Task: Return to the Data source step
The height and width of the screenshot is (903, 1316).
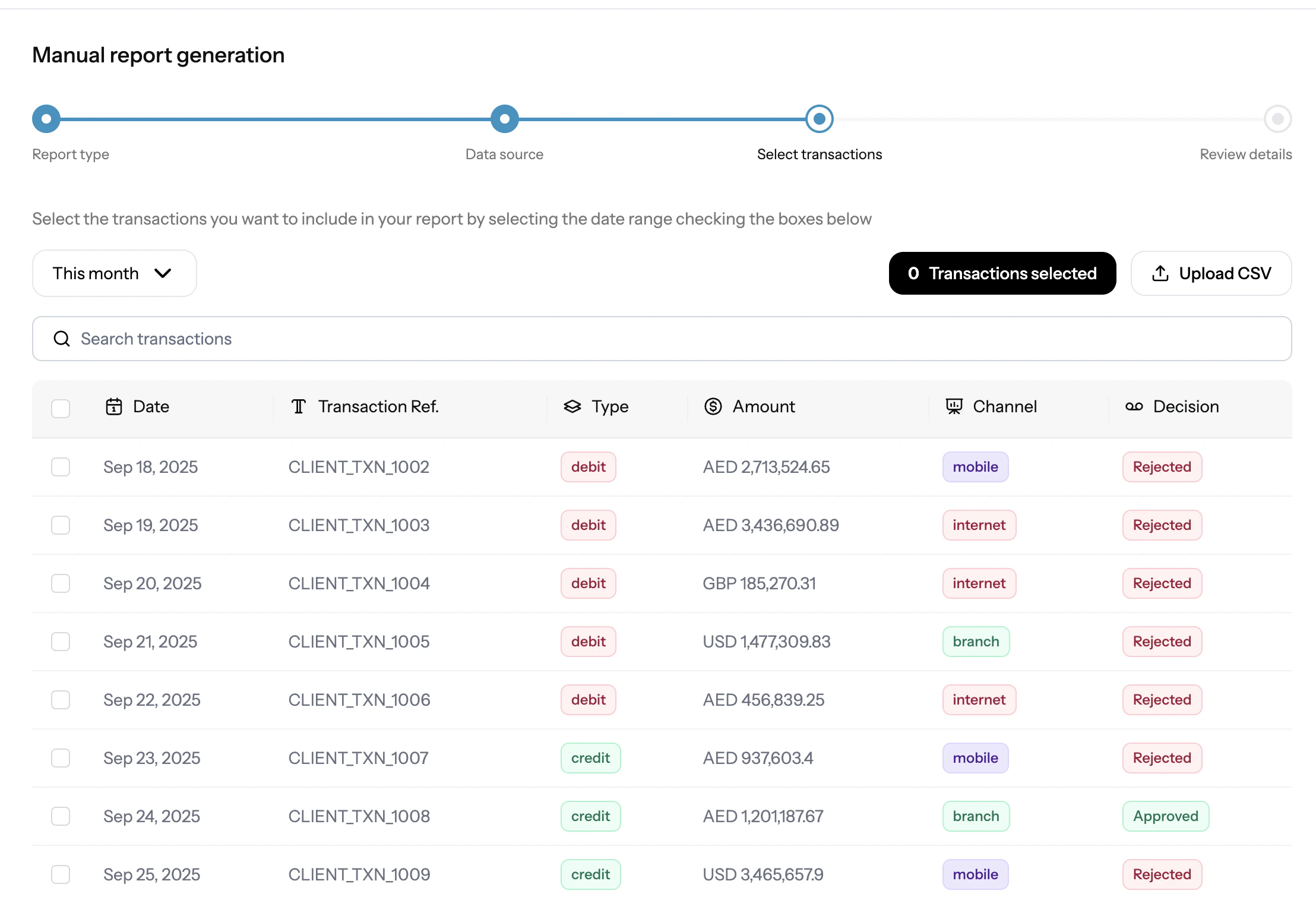Action: tap(504, 119)
